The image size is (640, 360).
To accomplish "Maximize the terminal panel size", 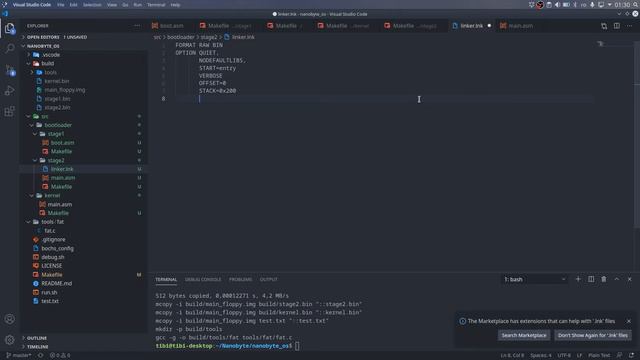I will click(617, 279).
